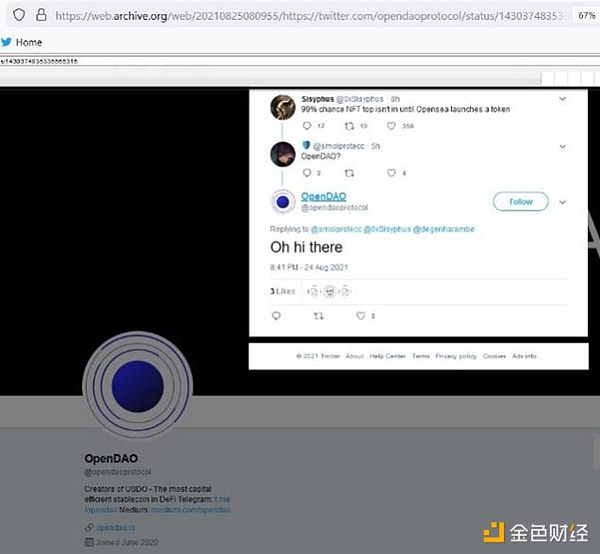The image size is (600, 554).
Task: Reply to the Sisyphus tweet
Action: click(307, 126)
